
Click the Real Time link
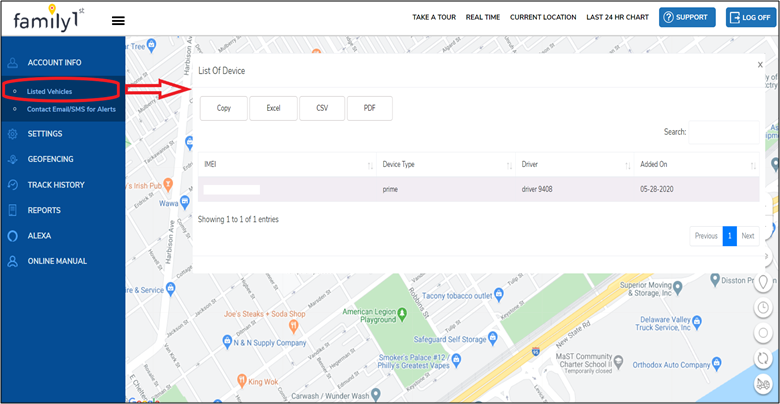point(483,17)
